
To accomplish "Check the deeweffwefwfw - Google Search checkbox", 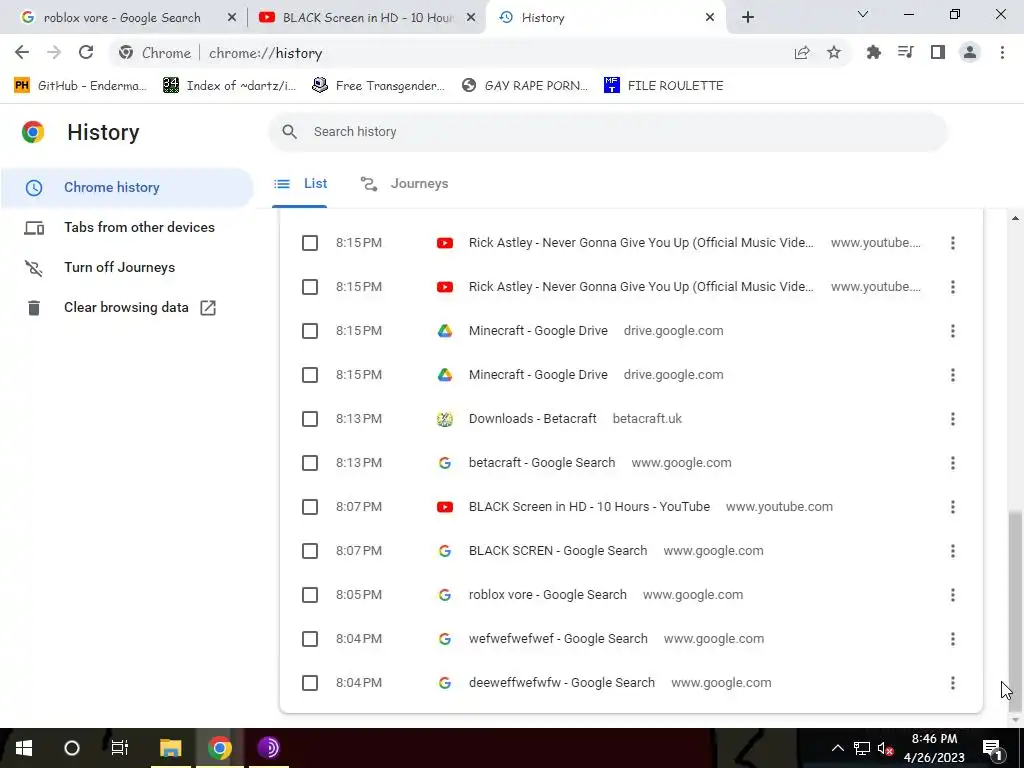I will click(310, 683).
